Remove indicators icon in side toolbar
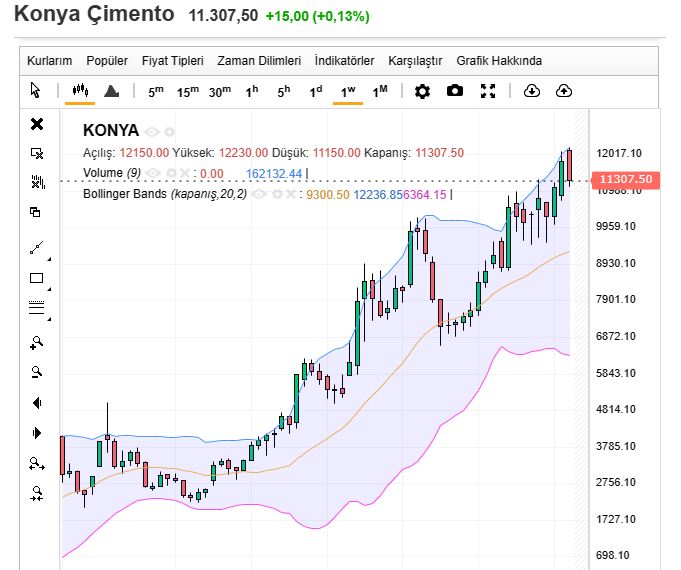The width and height of the screenshot is (681, 570). coord(38,182)
